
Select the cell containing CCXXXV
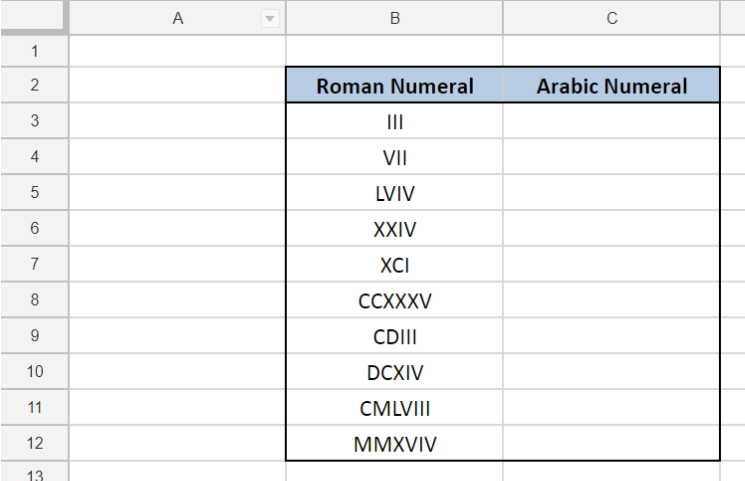tap(394, 300)
